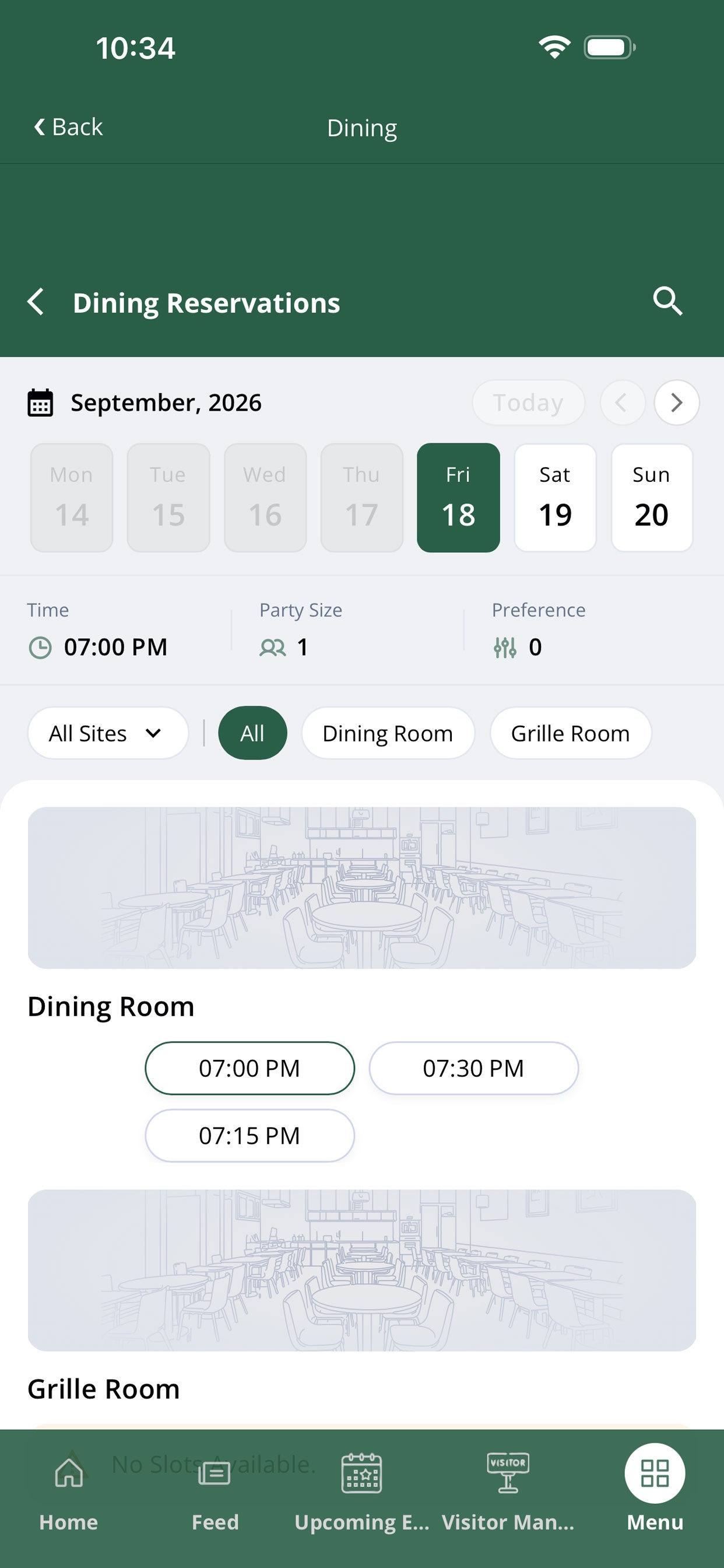The image size is (724, 1568).
Task: Open the Home tab icon
Action: pos(69,1473)
